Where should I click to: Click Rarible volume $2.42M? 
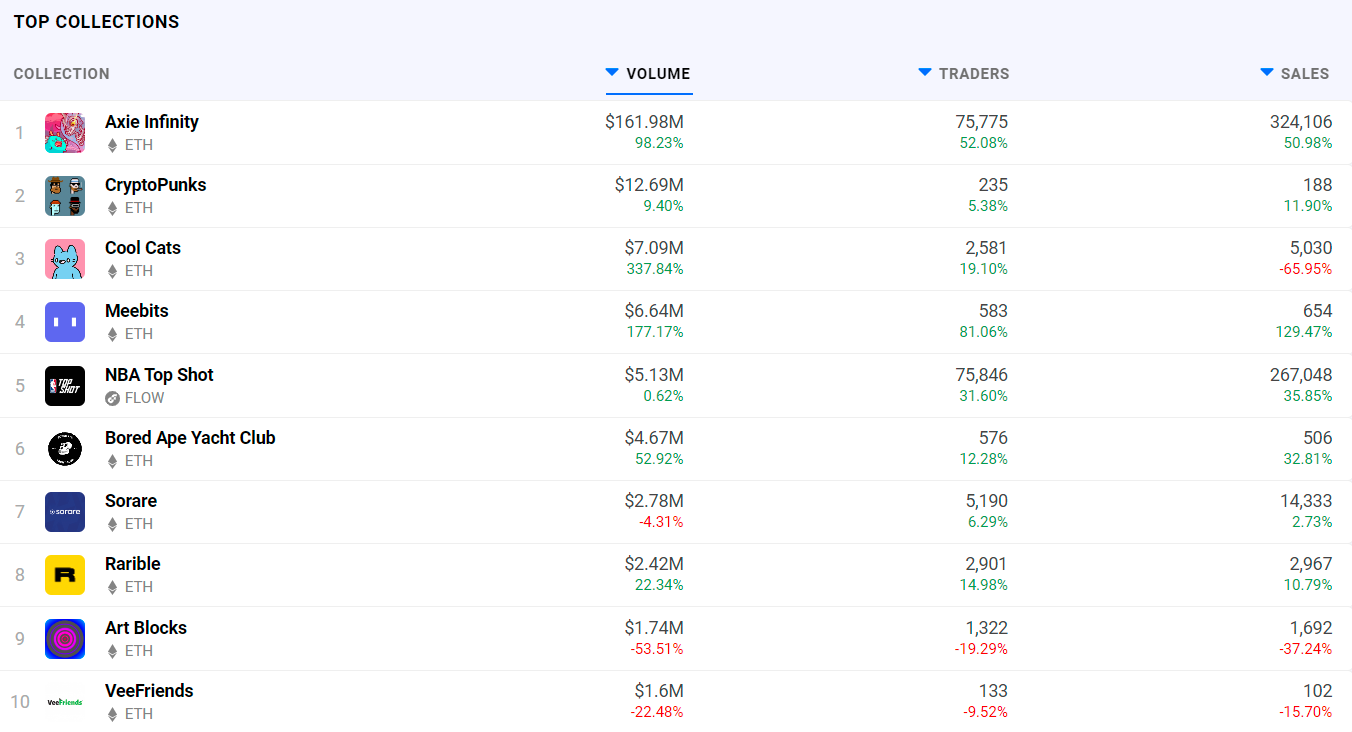coord(654,564)
